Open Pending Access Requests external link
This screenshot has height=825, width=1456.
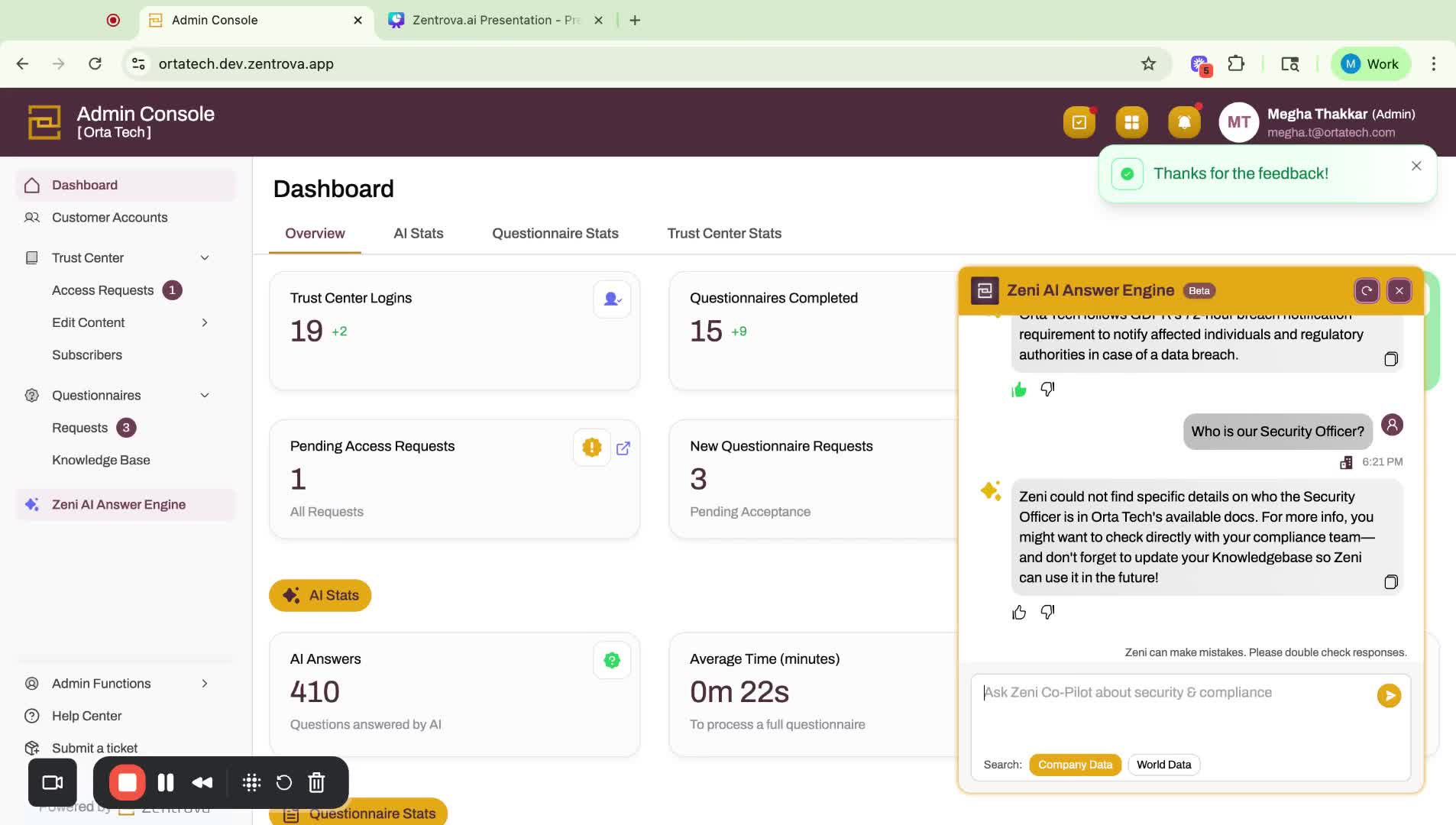tap(623, 448)
